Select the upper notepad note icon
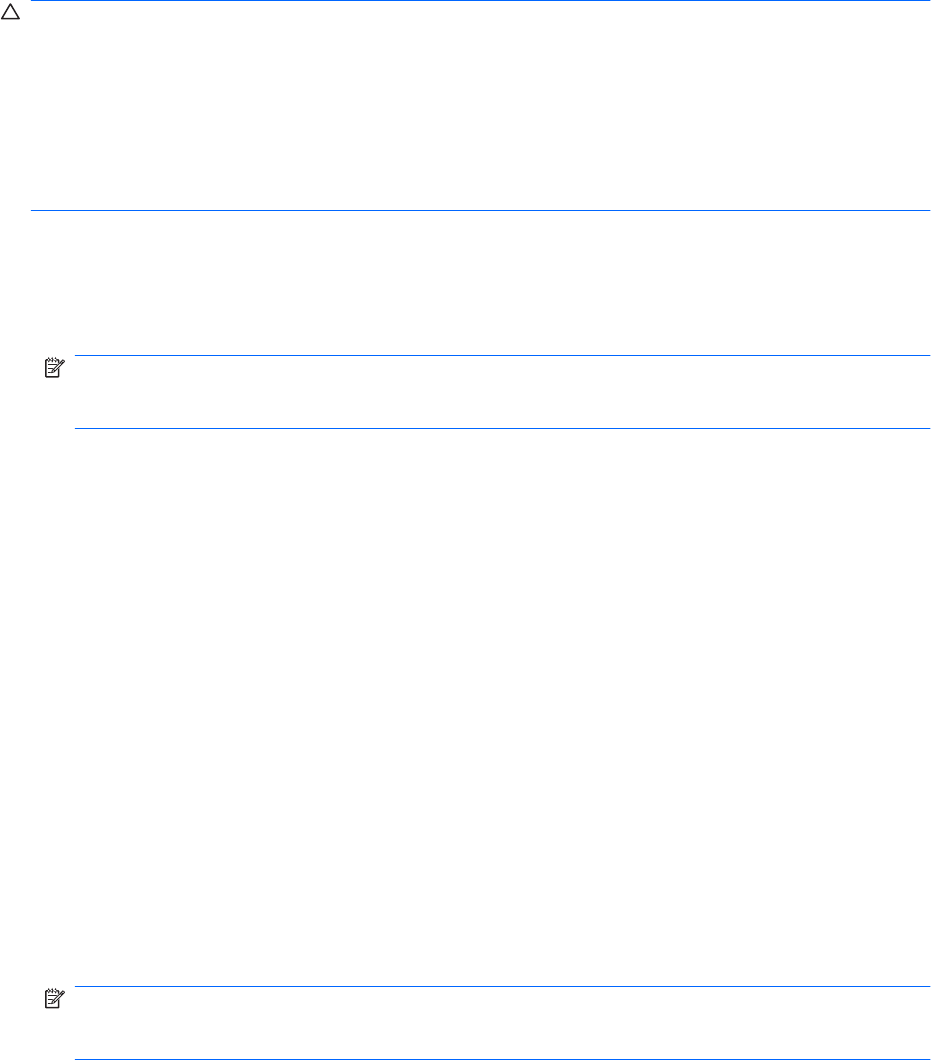Viewport: 931px width, 1060px height. click(54, 368)
